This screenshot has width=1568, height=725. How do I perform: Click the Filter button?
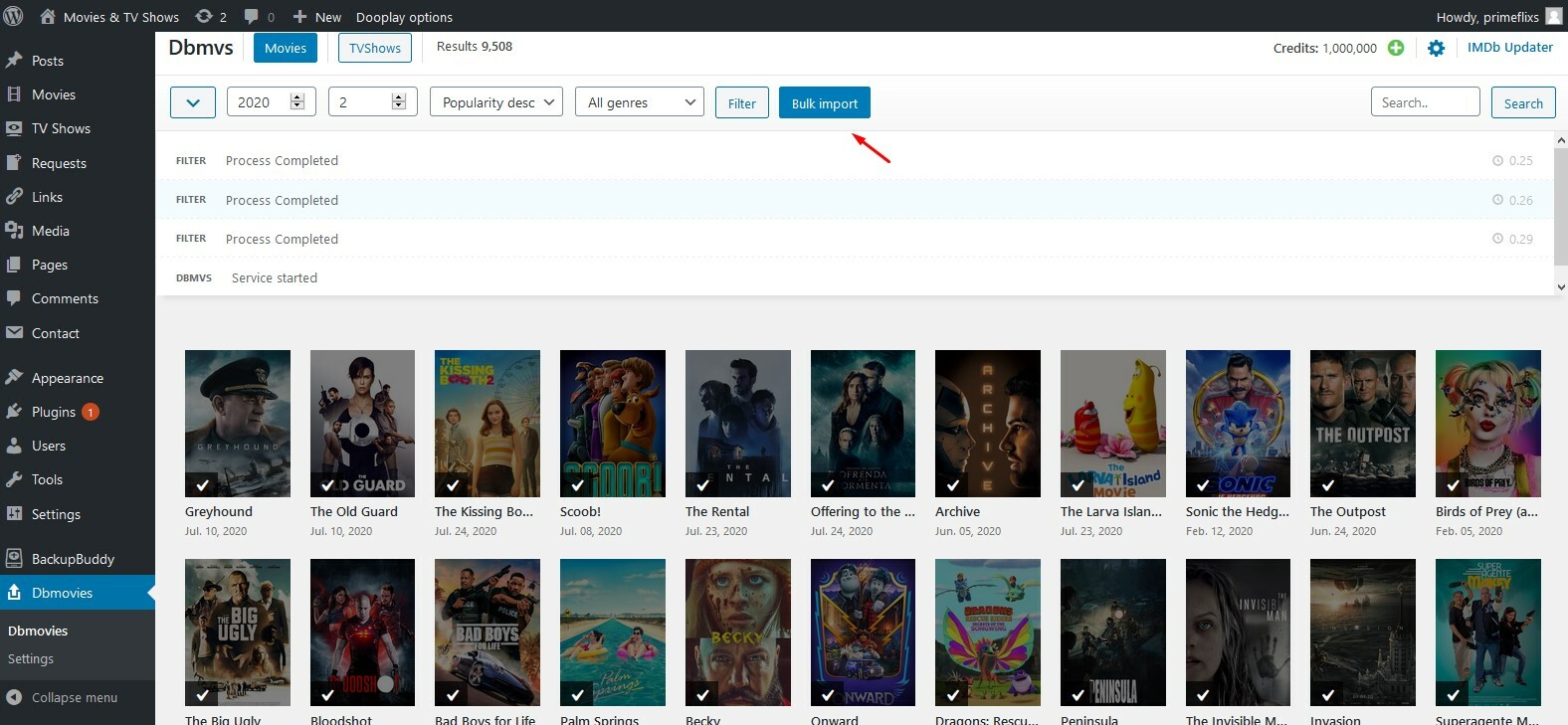click(x=742, y=102)
